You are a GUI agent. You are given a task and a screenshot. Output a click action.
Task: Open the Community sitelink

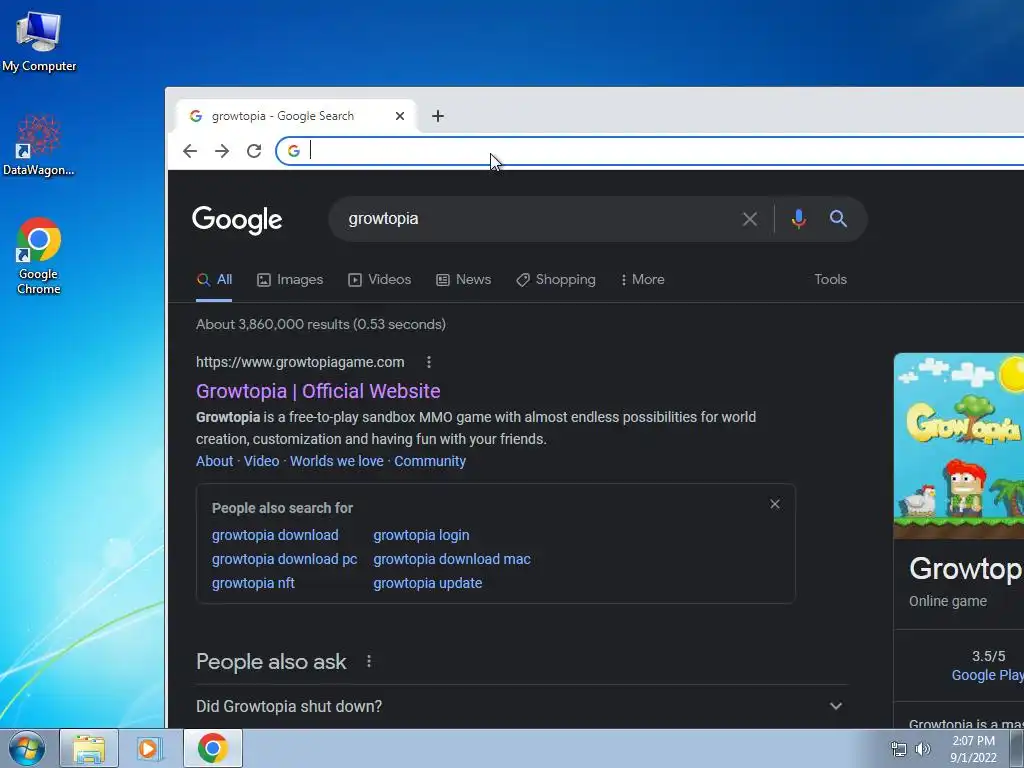coord(430,461)
